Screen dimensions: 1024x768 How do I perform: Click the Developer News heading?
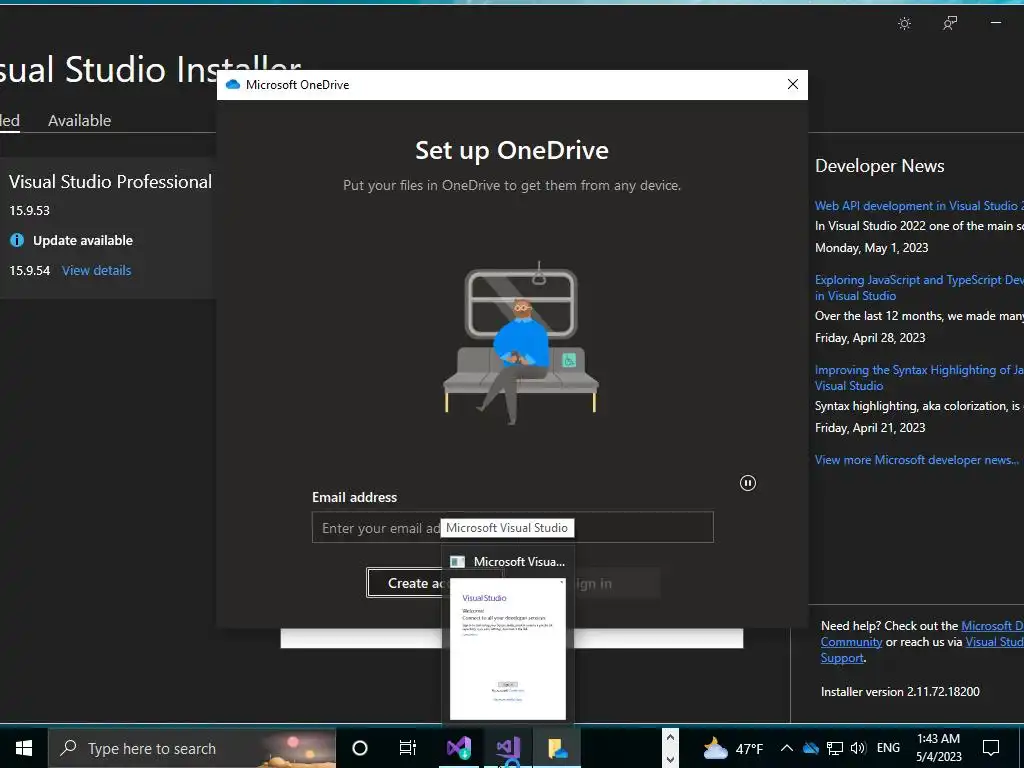[x=880, y=166]
